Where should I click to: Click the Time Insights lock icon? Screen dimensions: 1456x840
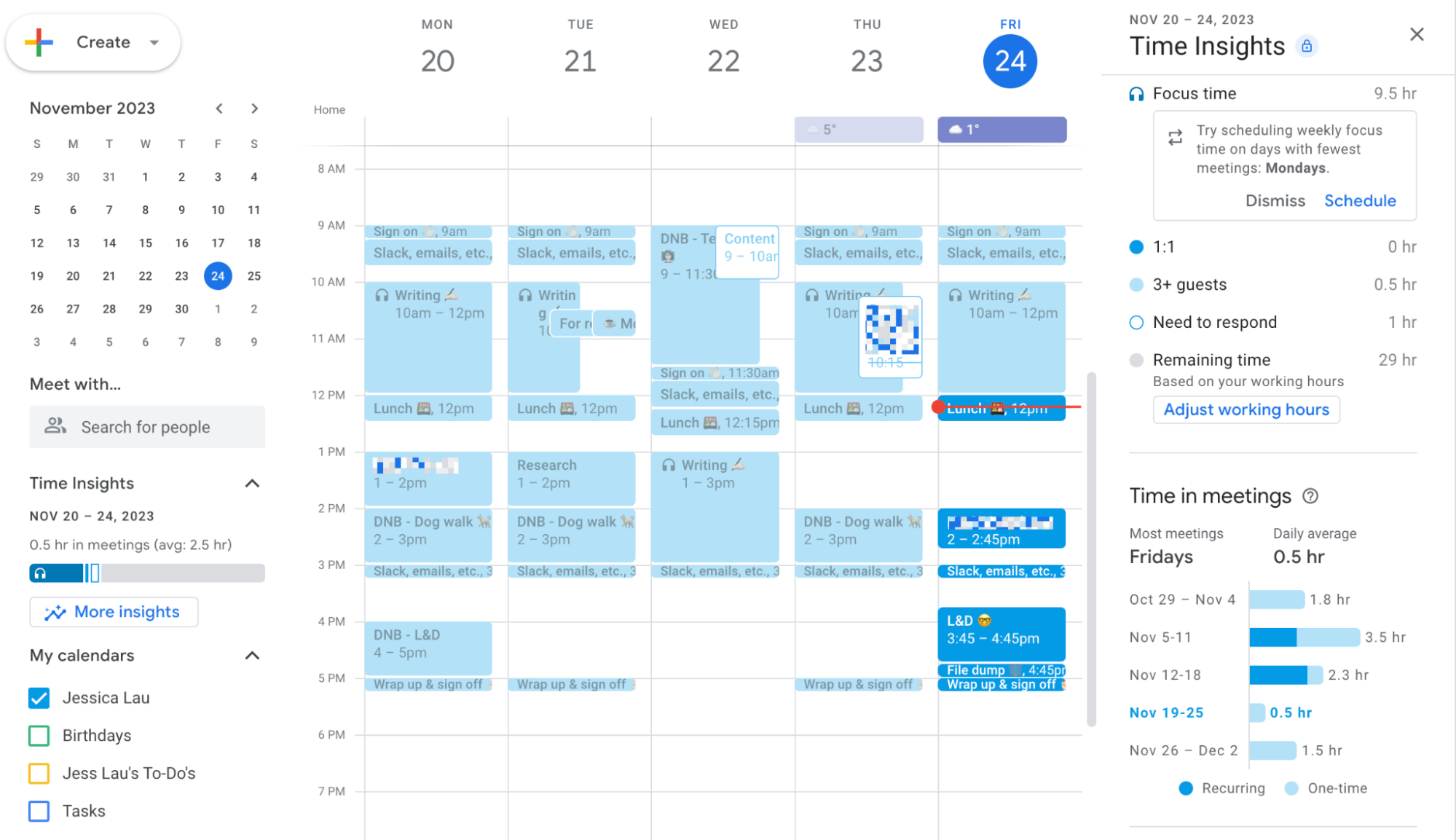(1307, 46)
